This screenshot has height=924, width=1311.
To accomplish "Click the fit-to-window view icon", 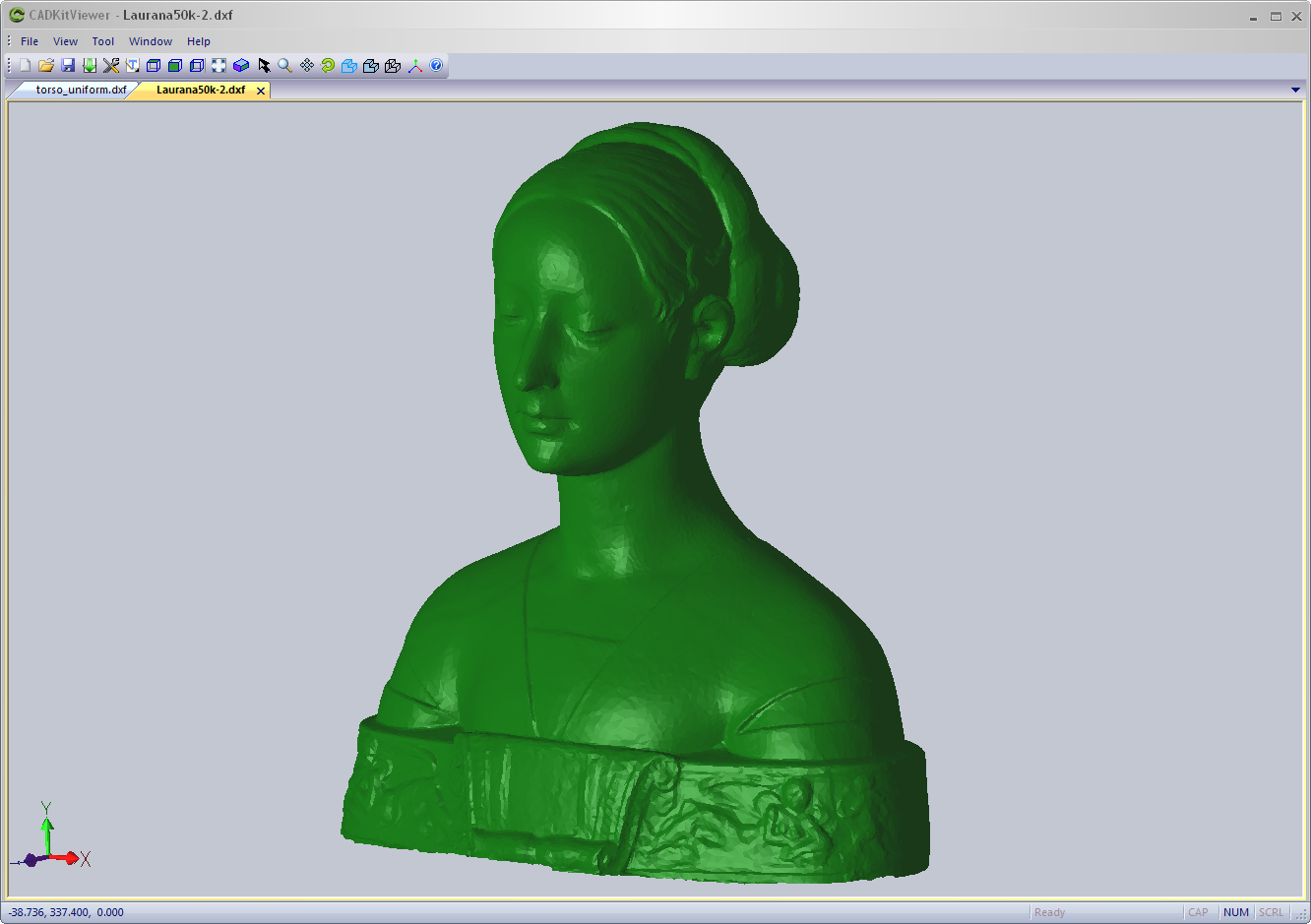I will pyautogui.click(x=218, y=65).
